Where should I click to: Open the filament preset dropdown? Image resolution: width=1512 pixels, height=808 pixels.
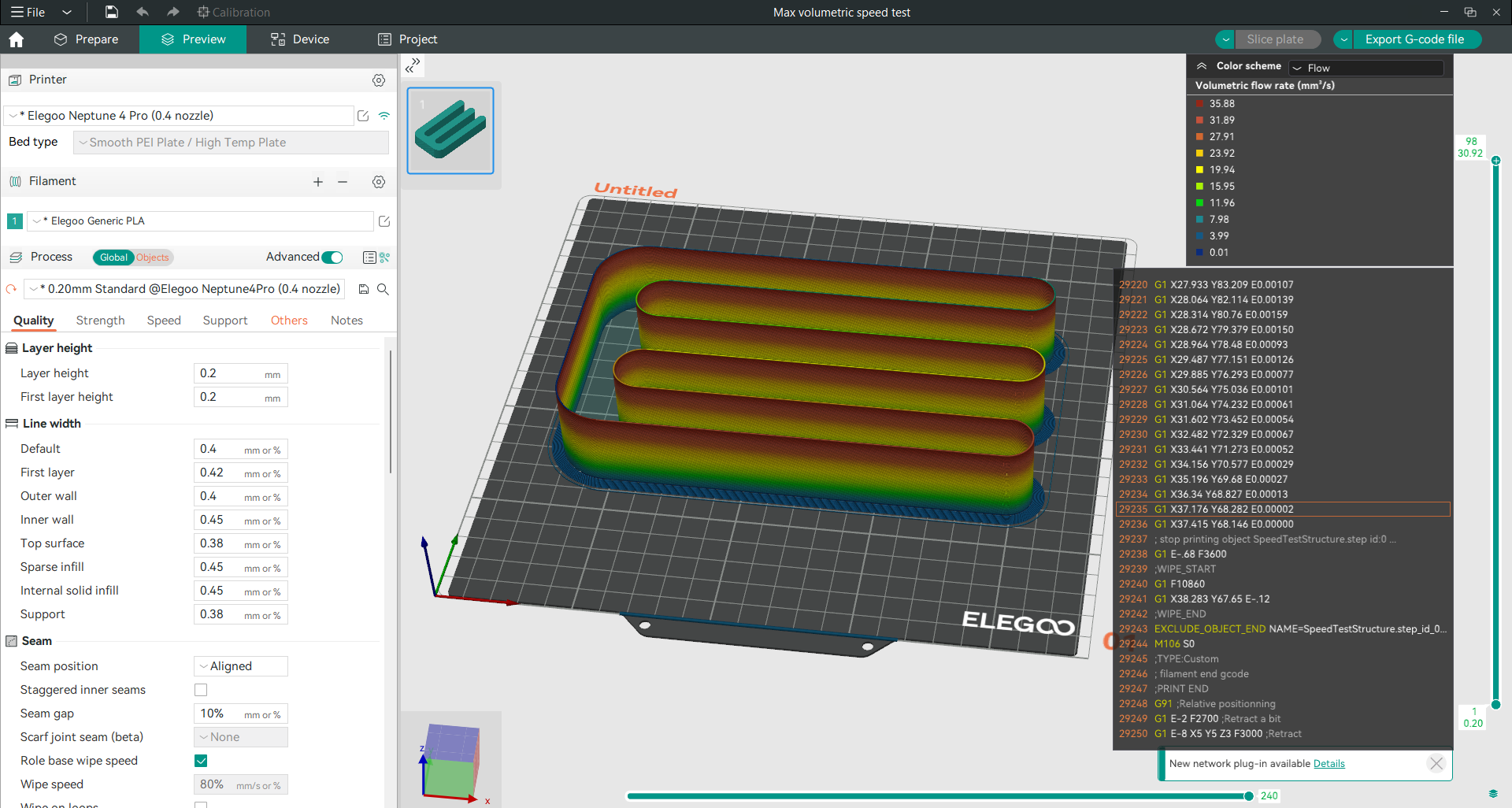[x=201, y=221]
